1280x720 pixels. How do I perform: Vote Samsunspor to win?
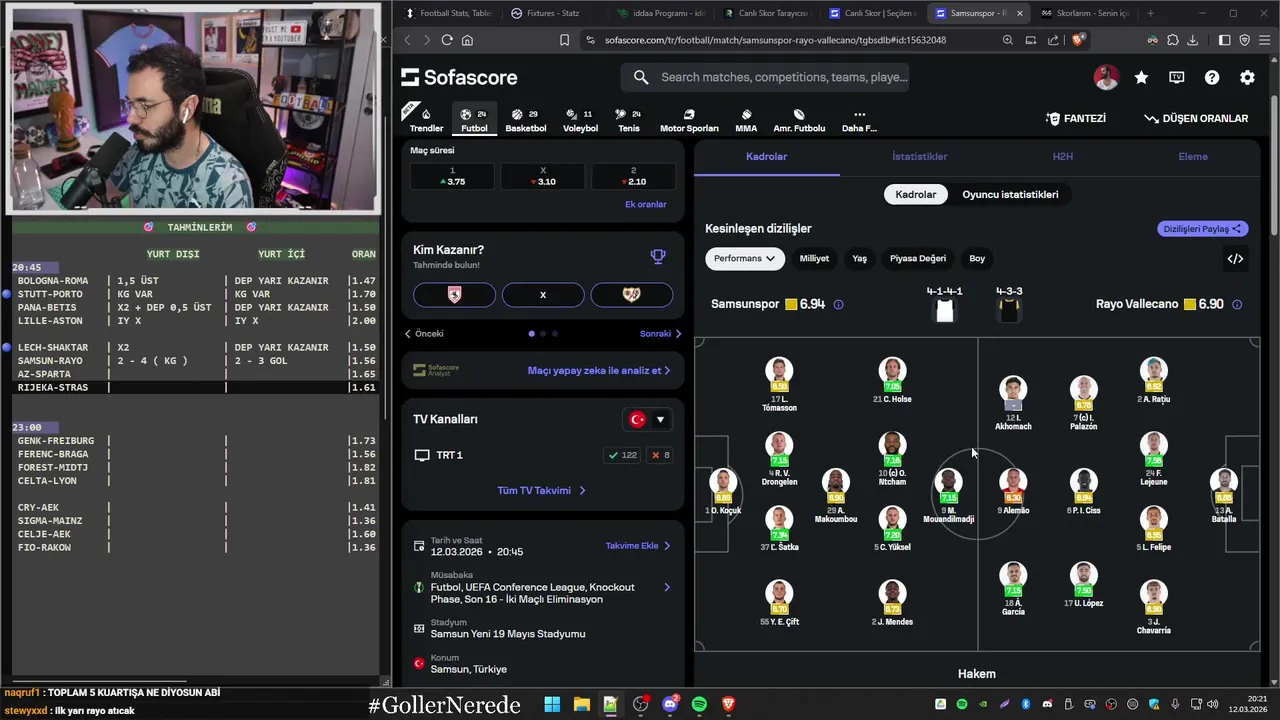tap(454, 294)
